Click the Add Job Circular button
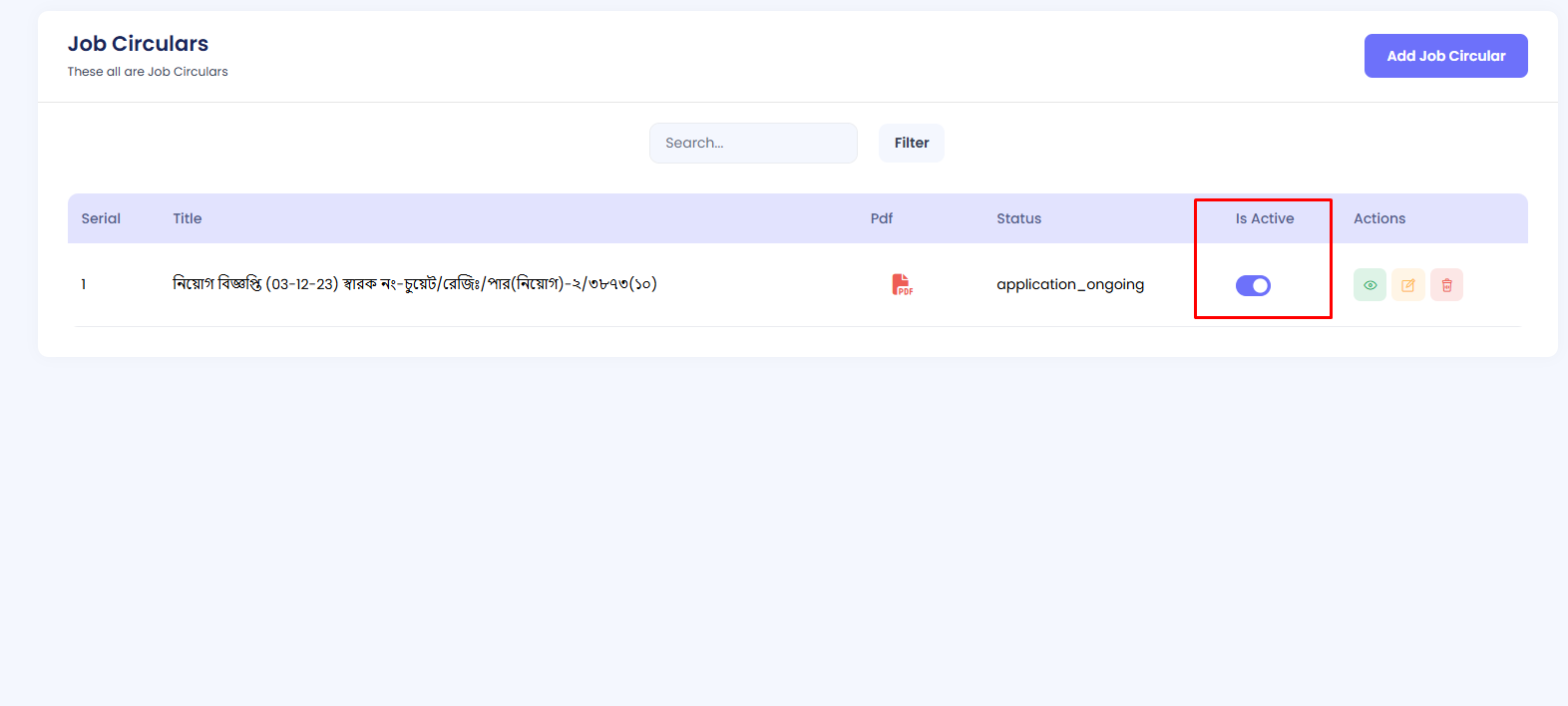 (1445, 56)
